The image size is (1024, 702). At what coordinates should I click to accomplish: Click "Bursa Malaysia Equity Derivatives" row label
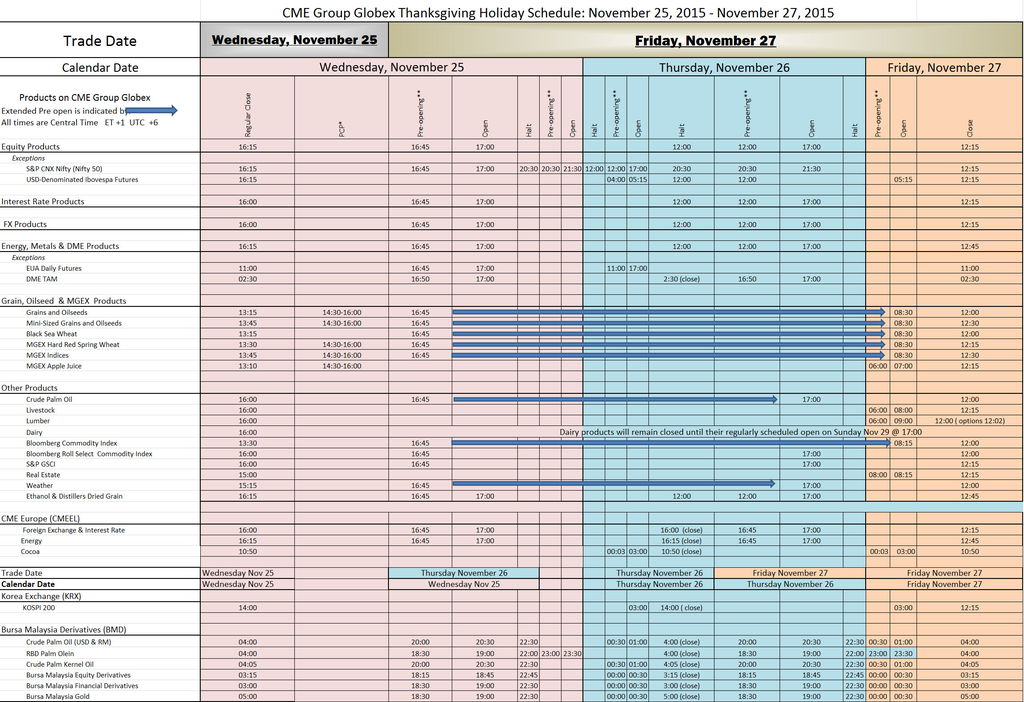click(x=78, y=675)
